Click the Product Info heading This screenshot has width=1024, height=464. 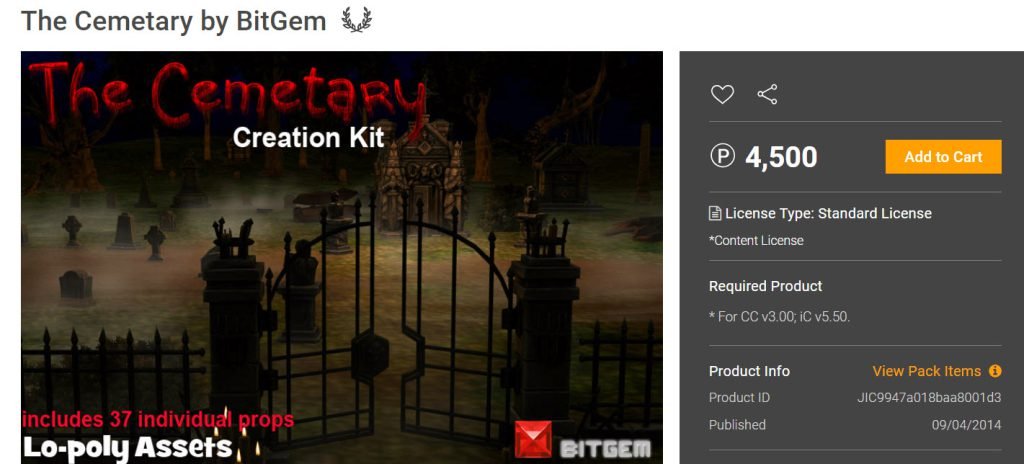pyautogui.click(x=749, y=371)
